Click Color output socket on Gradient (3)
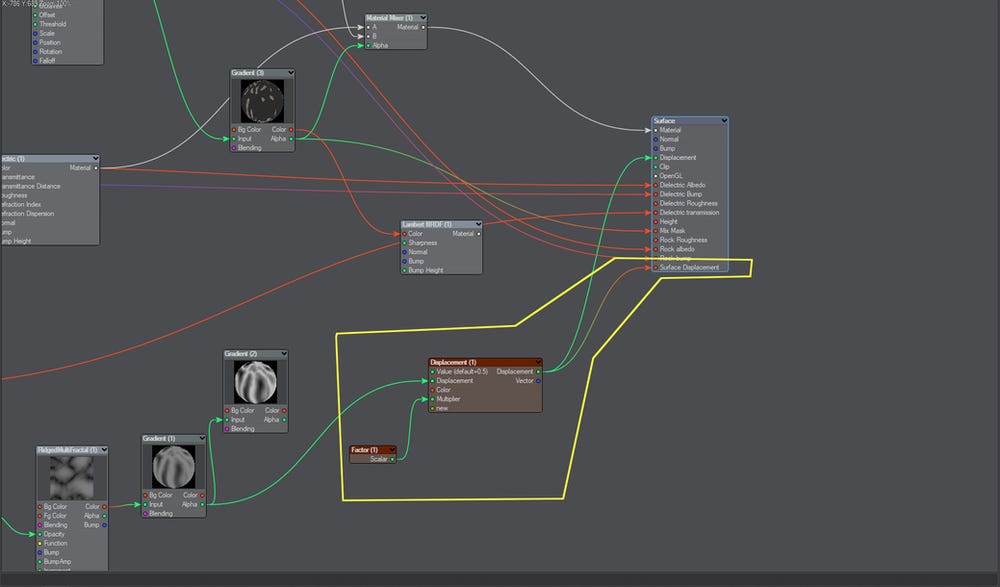Screen dimensions: 1000x587 click(291, 130)
